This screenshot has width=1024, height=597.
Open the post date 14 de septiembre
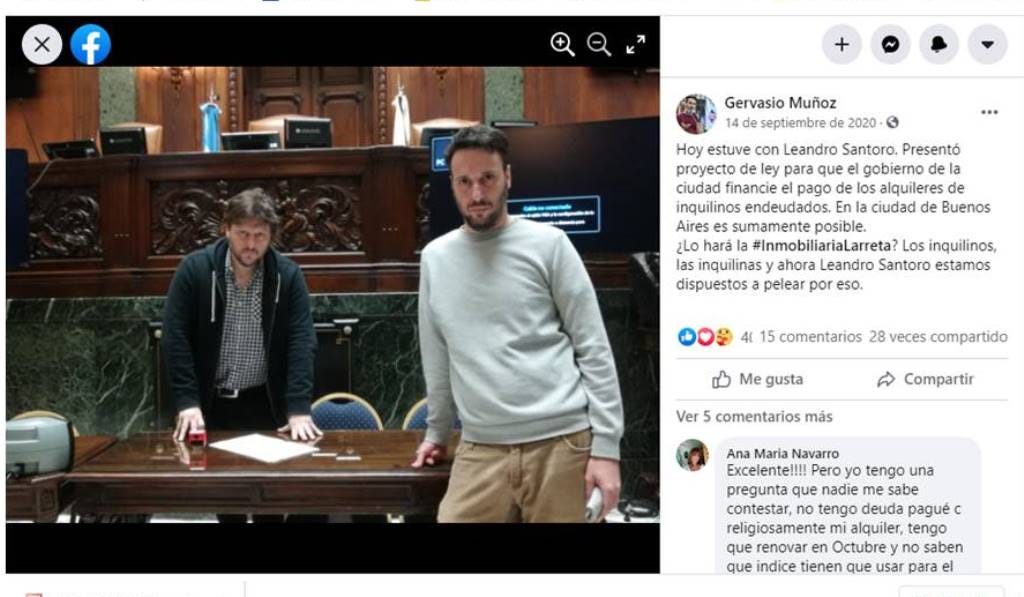coord(800,123)
